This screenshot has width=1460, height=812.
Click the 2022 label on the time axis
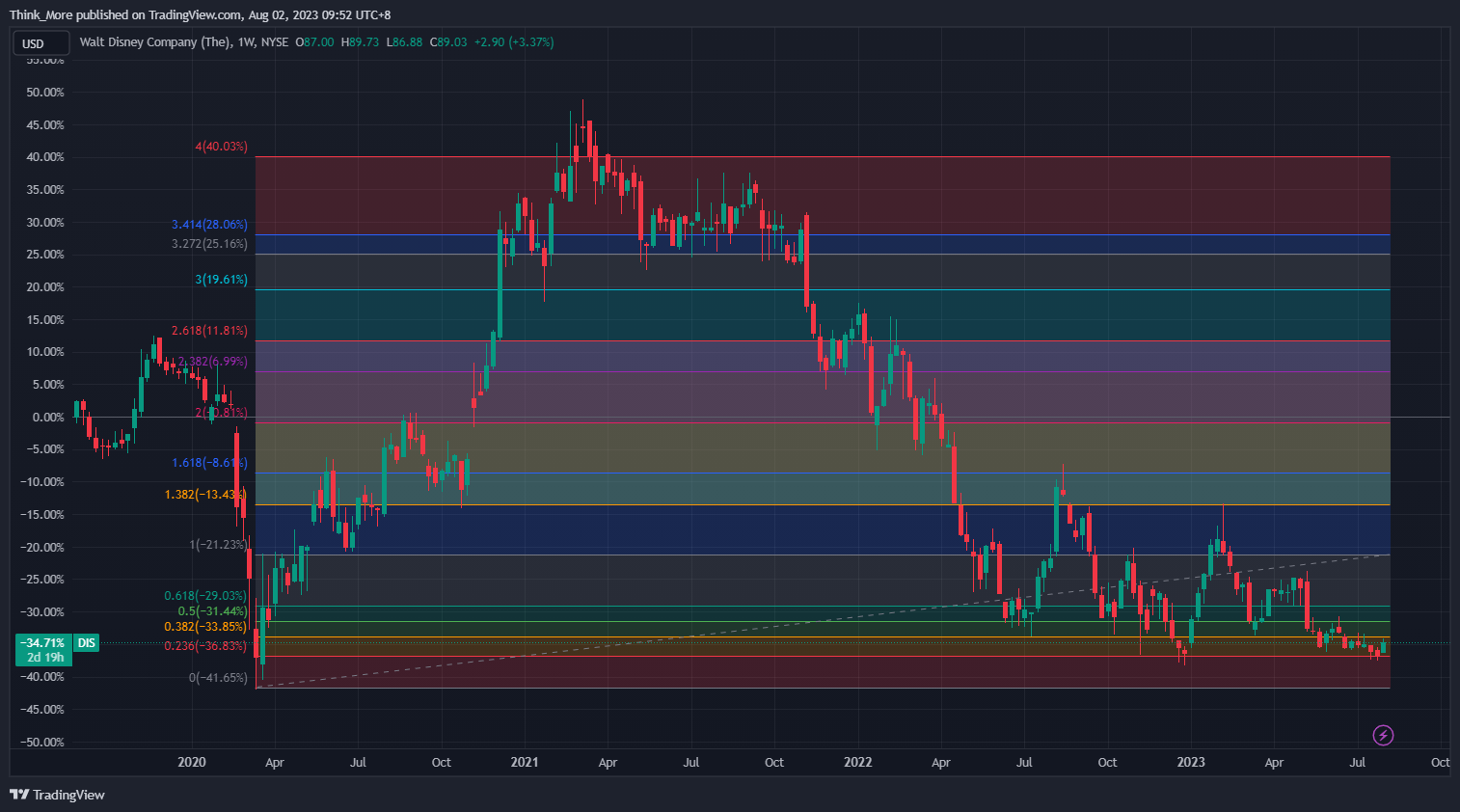tap(858, 763)
